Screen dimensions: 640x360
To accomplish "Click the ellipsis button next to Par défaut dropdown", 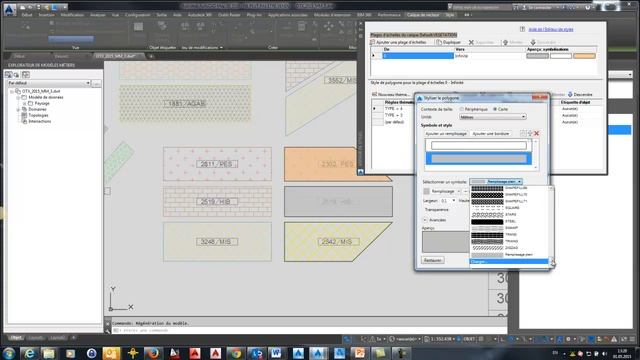I will pyautogui.click(x=96, y=83).
